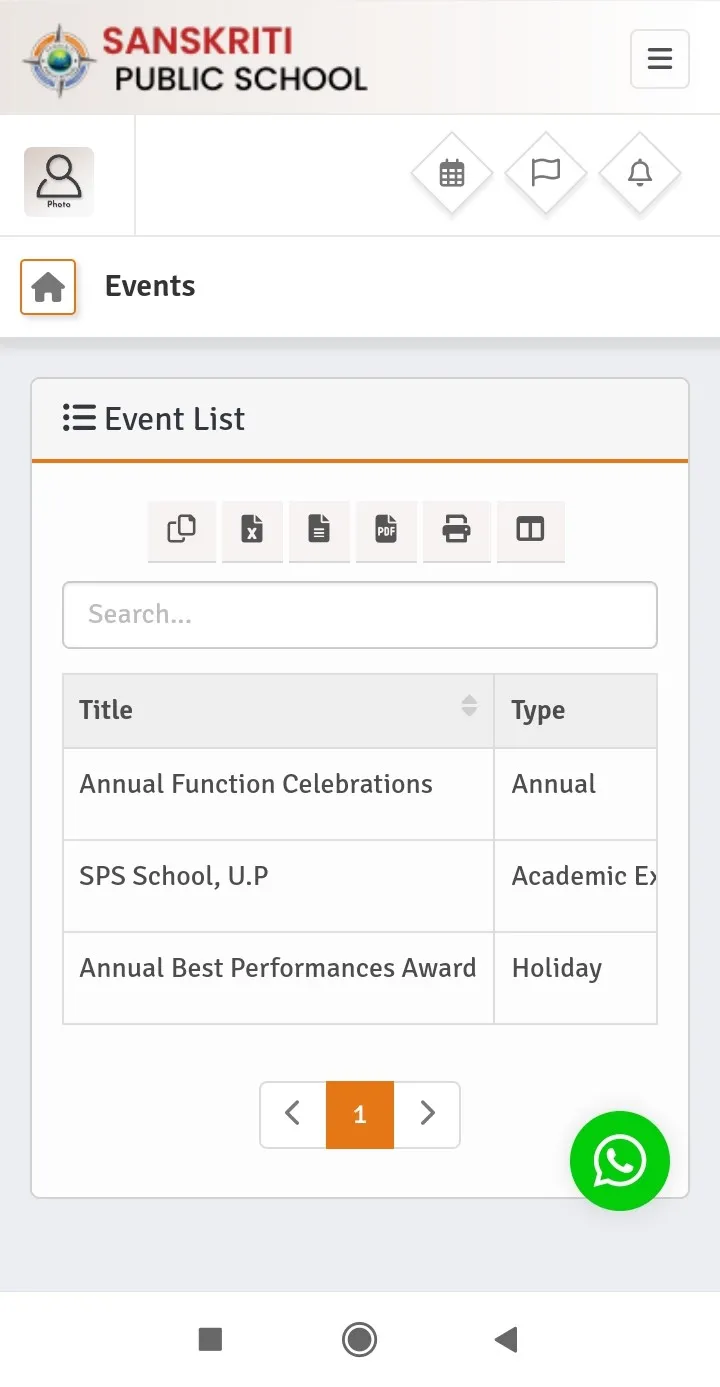Sort table by Title column
Screen dimensions: 720x1387
pos(278,710)
